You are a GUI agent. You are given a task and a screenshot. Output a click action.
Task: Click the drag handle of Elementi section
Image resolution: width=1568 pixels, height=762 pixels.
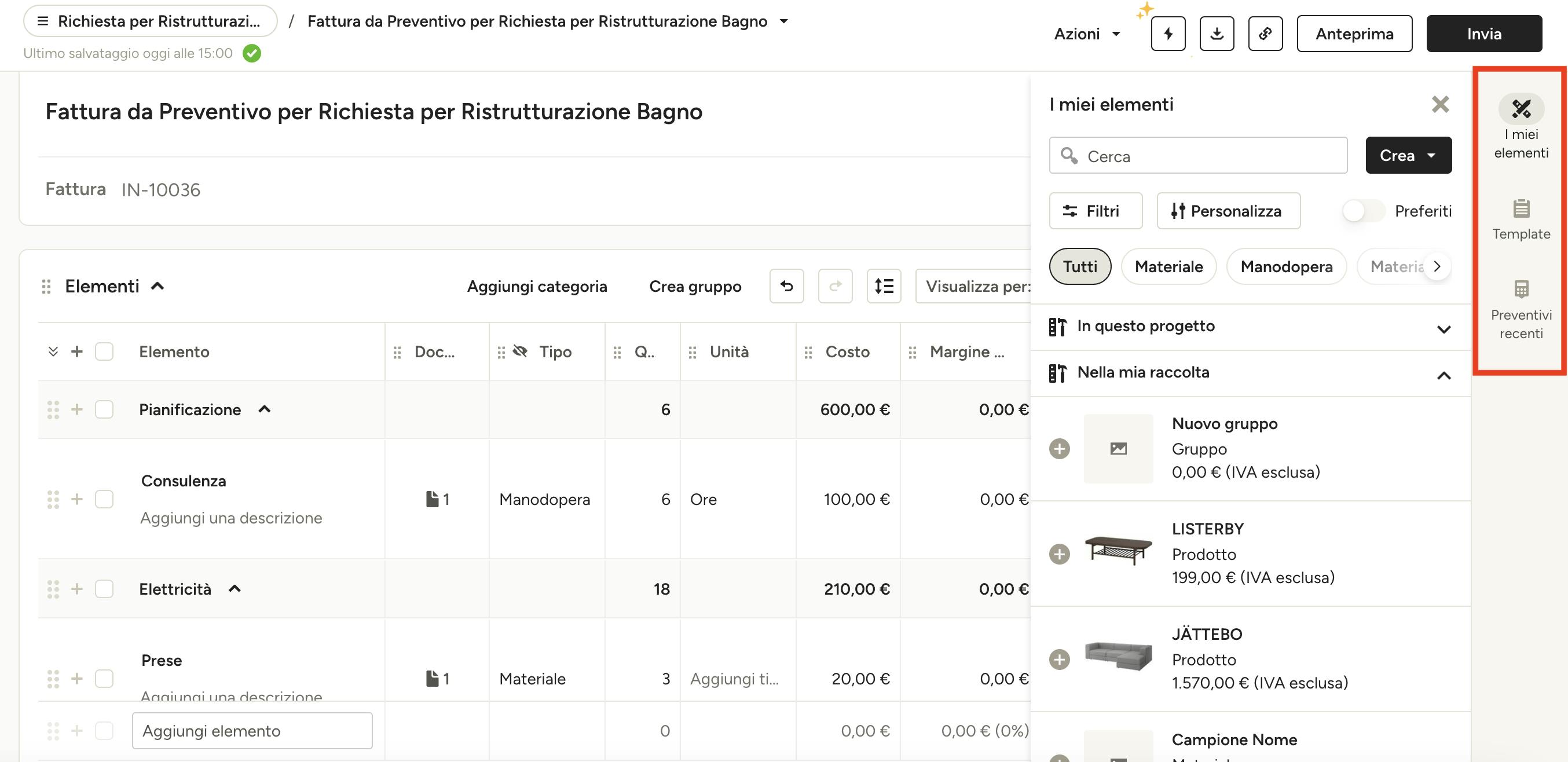46,286
